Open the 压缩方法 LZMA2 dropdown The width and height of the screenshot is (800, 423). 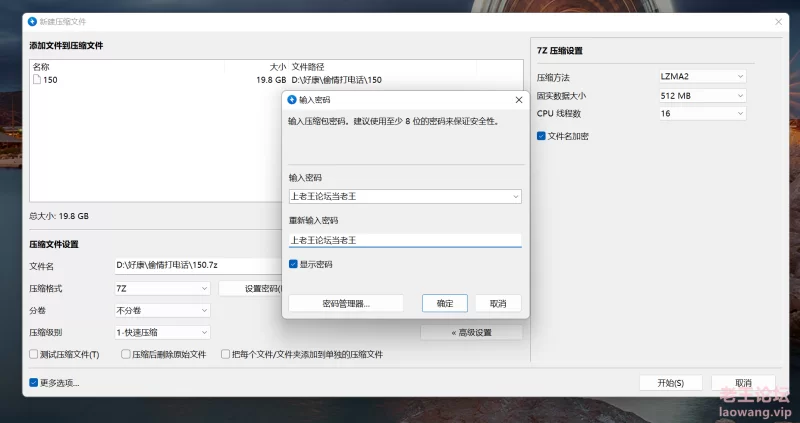pos(702,77)
